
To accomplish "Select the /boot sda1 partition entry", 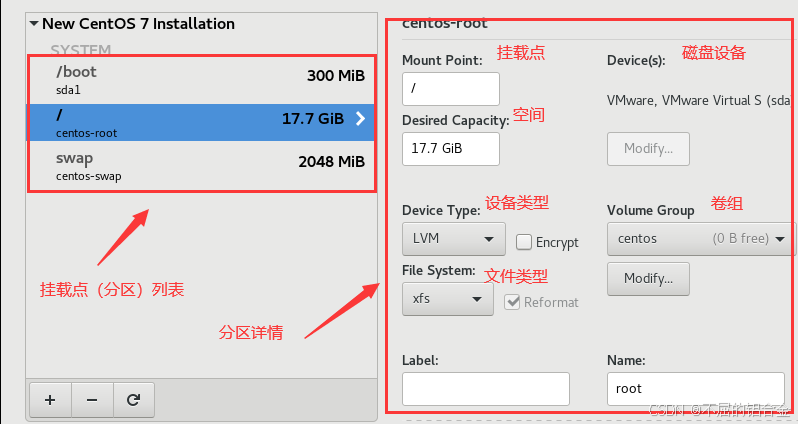I will coord(201,80).
